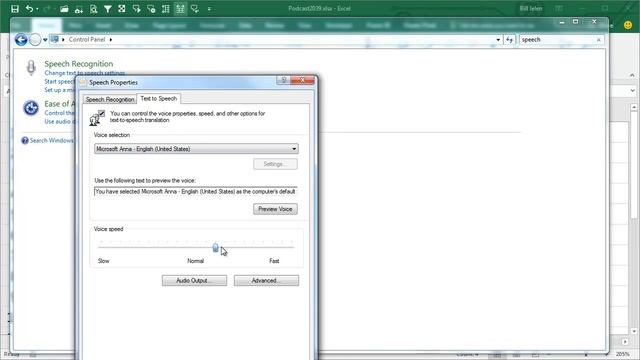This screenshot has width=640, height=360.
Task: Close the Speech Properties dialog
Action: [302, 80]
